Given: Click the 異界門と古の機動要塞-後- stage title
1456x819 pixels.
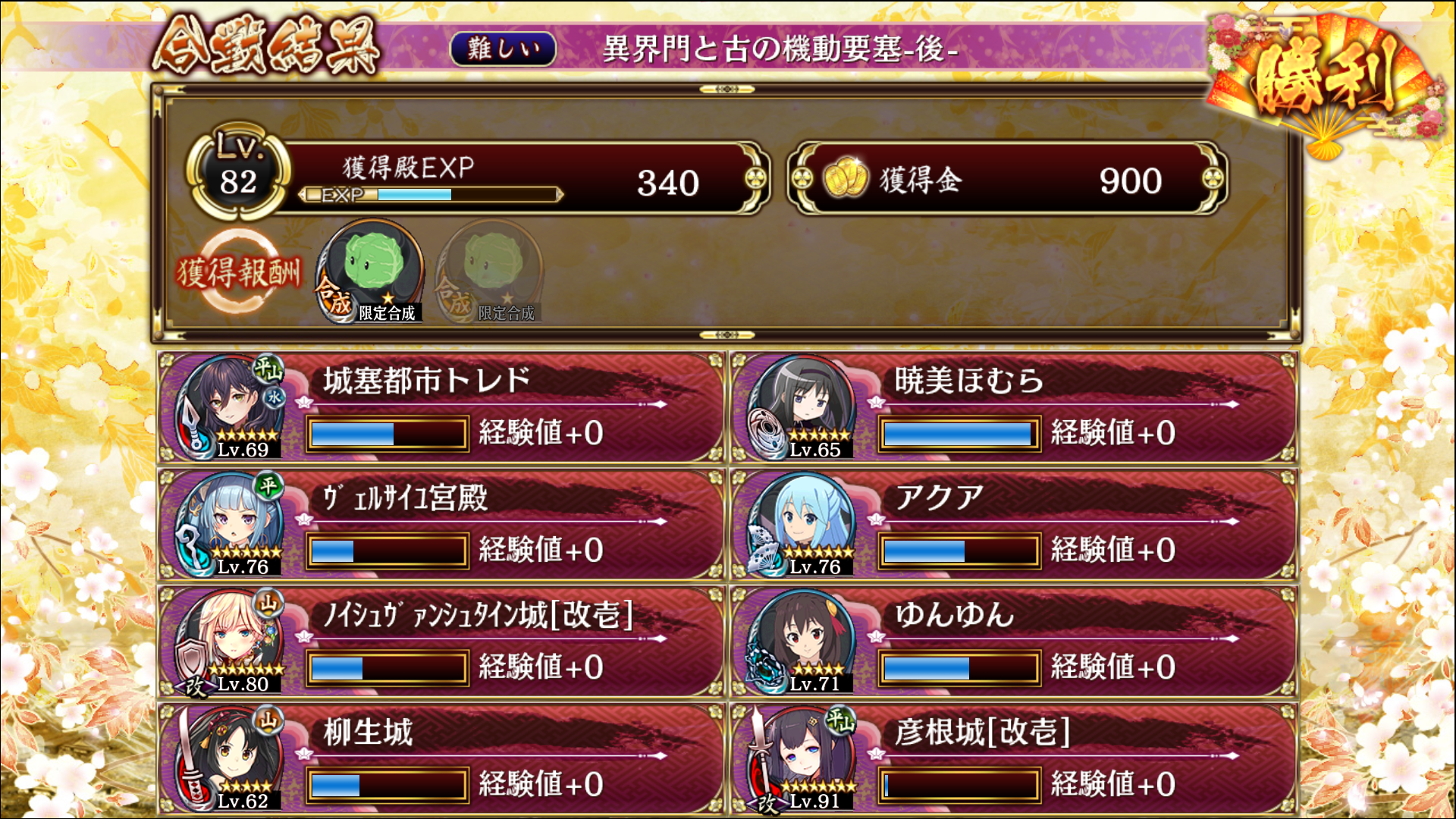Looking at the screenshot, I should click(780, 49).
